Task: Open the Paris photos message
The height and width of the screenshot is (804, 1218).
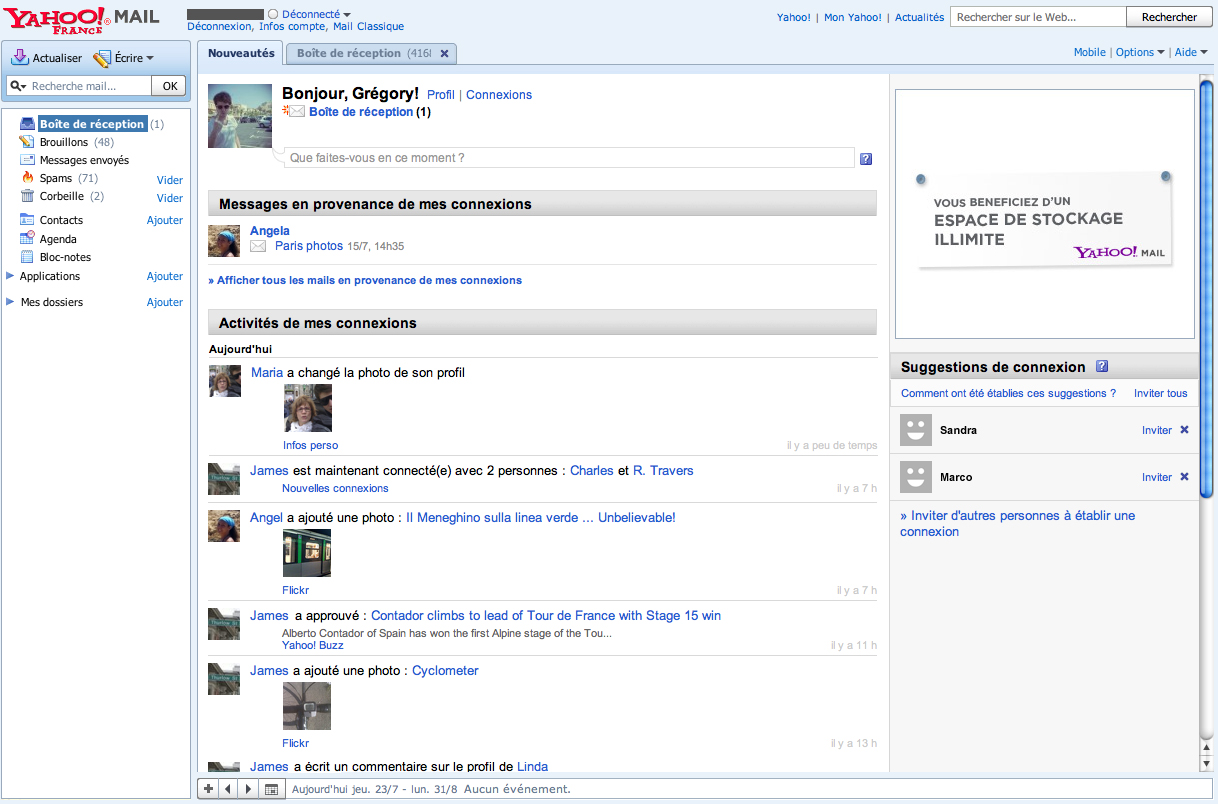Action: tap(309, 246)
